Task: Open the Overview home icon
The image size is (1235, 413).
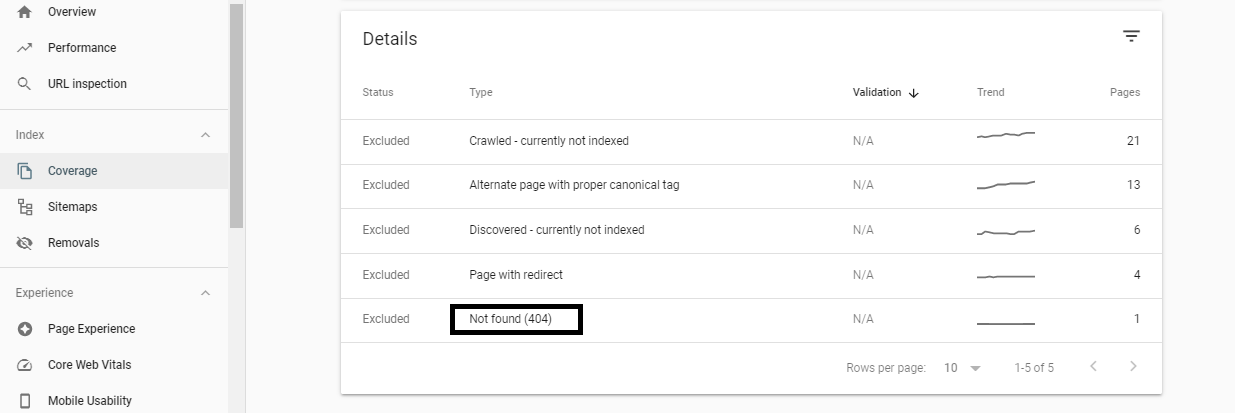Action: (25, 12)
